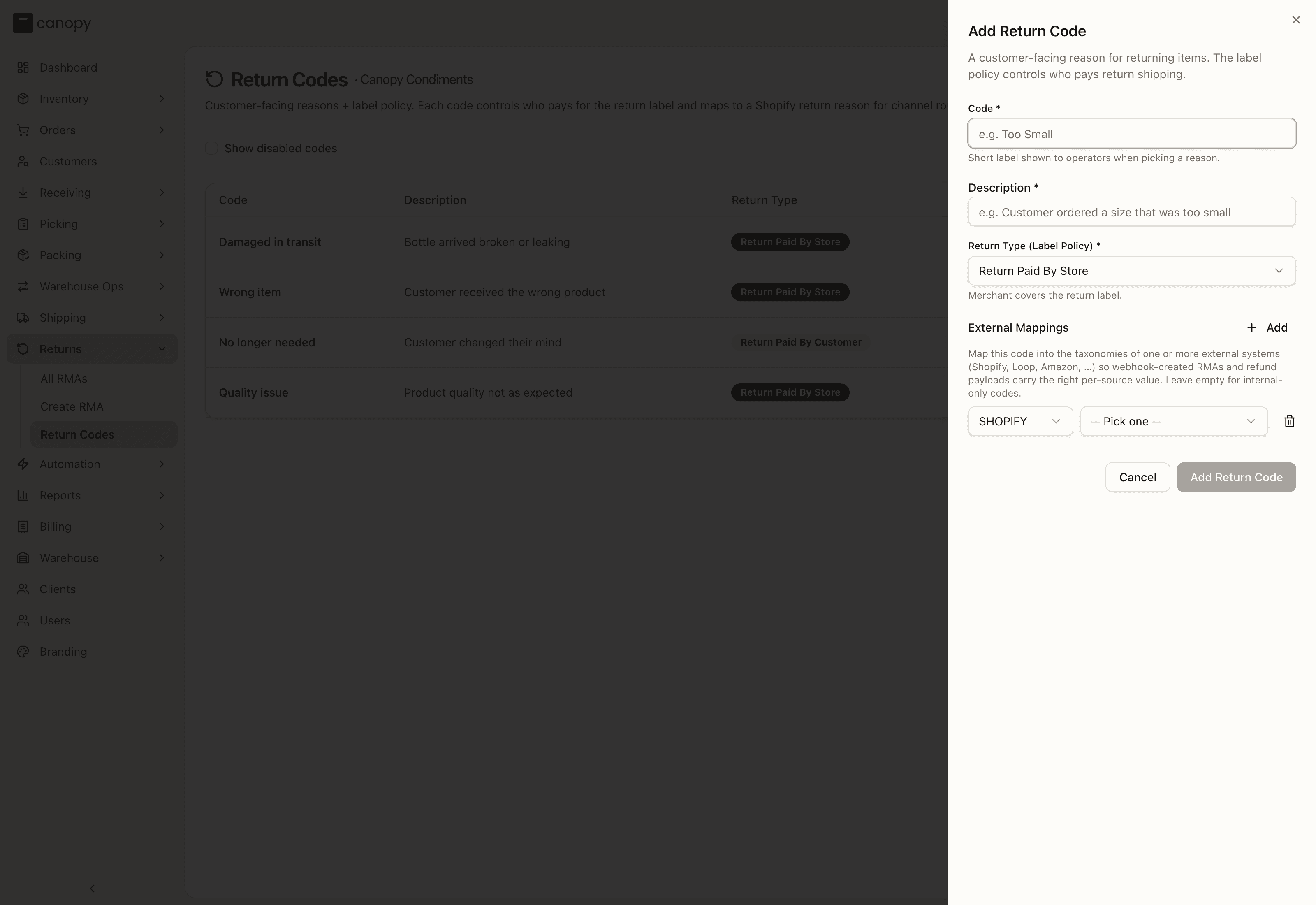Expand the Packing submenu chevron

click(162, 255)
